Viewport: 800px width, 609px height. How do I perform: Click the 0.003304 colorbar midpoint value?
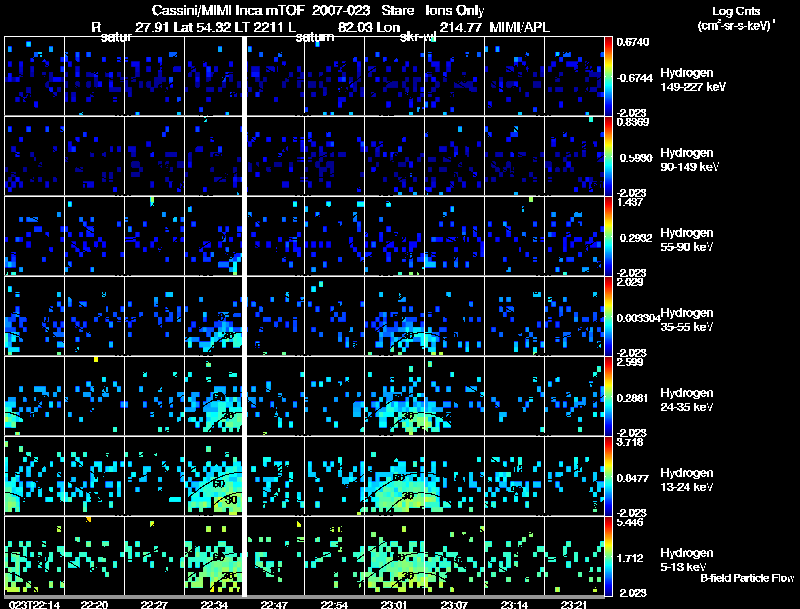click(638, 318)
